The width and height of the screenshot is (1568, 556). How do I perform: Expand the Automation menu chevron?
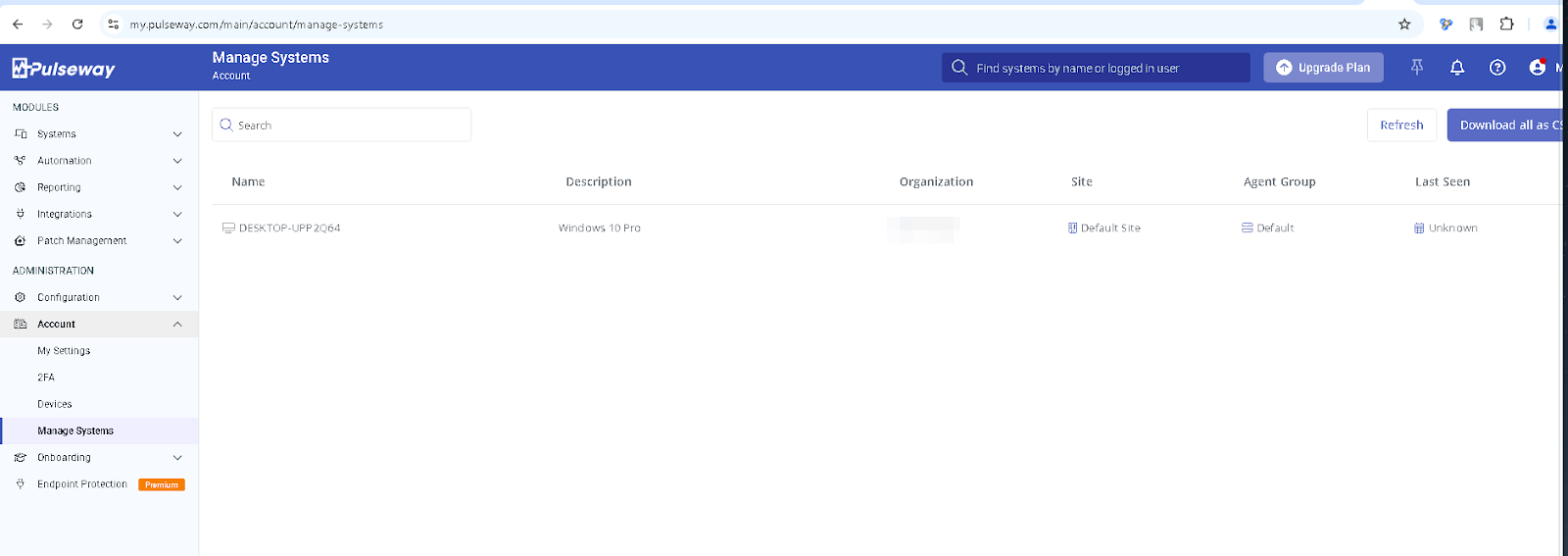click(x=177, y=160)
